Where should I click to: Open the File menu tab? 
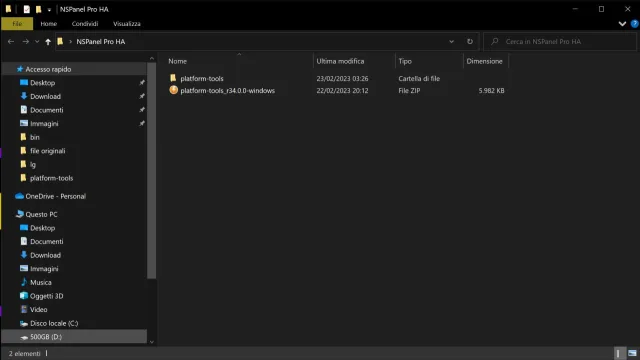point(17,24)
